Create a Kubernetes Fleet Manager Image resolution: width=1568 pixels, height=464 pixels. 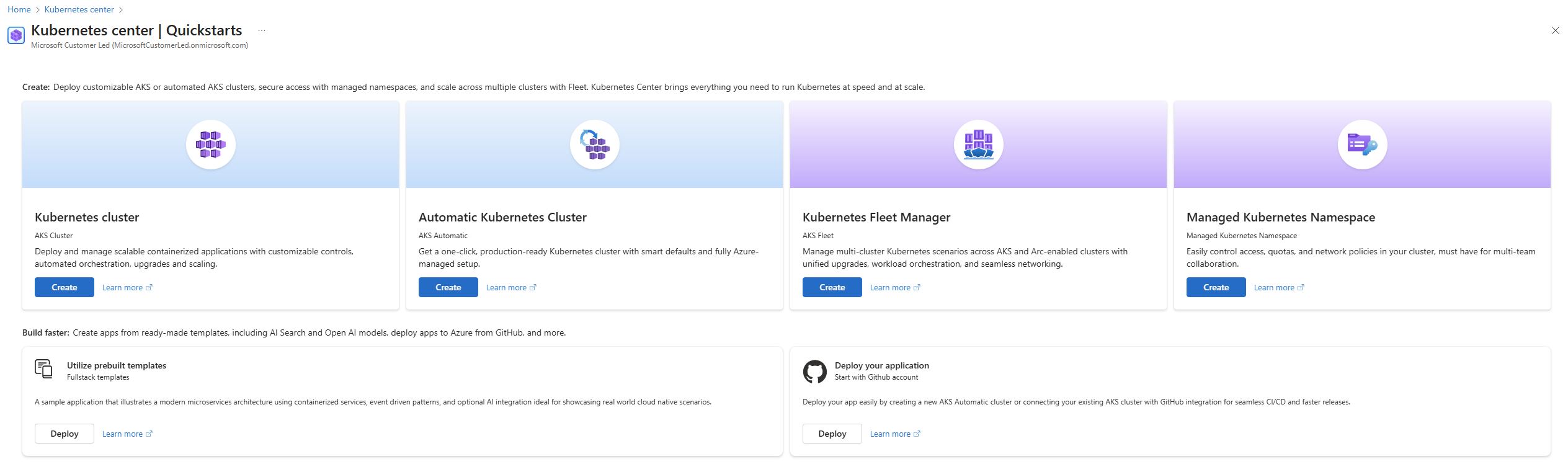(832, 287)
